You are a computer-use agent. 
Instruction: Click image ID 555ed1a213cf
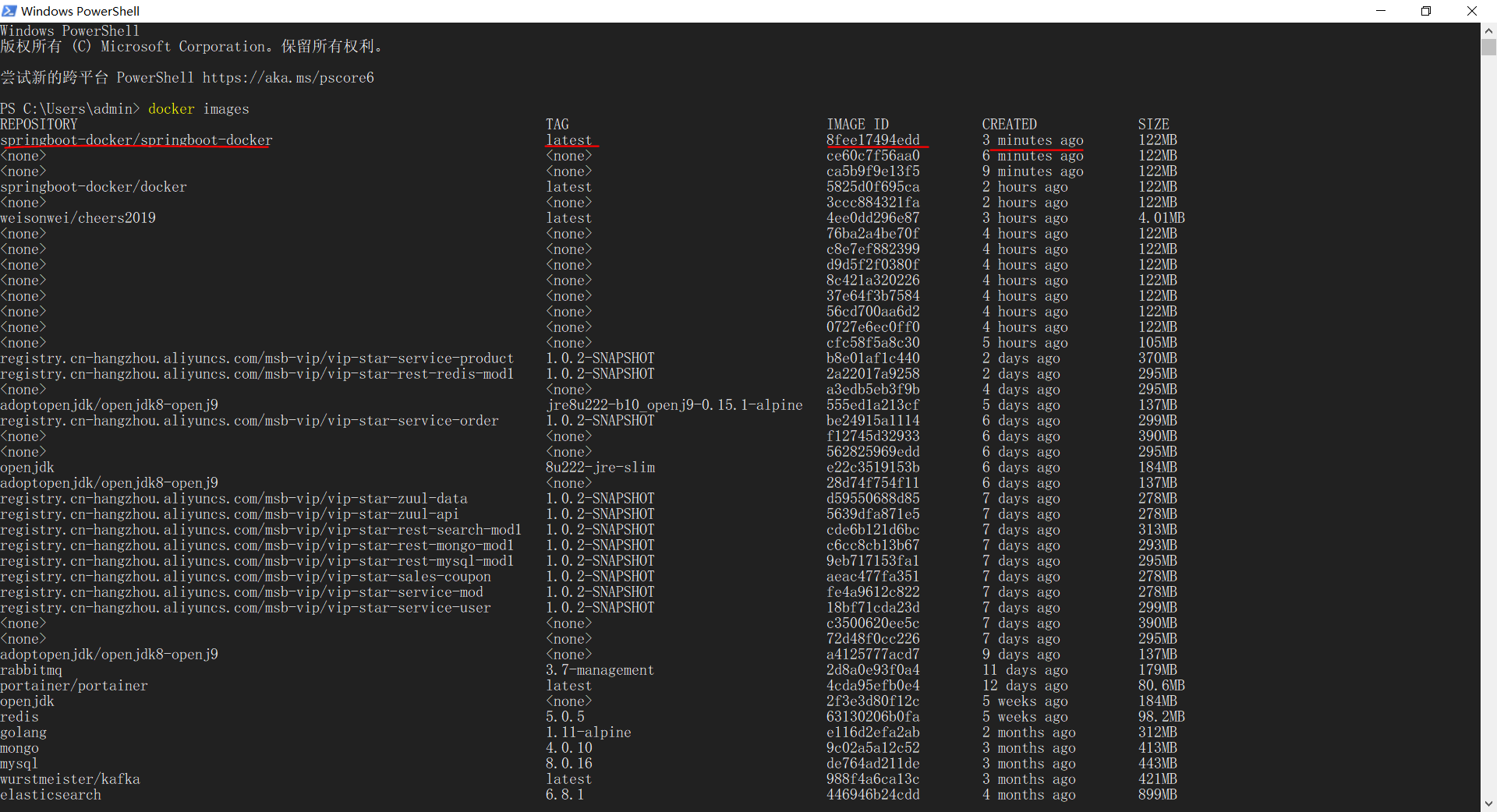[873, 405]
